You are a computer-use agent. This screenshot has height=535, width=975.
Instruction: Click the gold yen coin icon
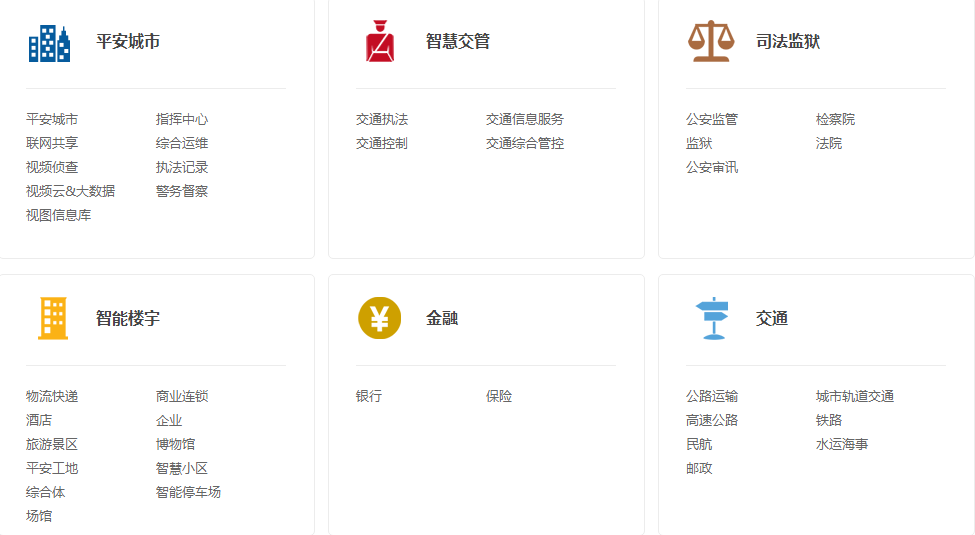(379, 318)
